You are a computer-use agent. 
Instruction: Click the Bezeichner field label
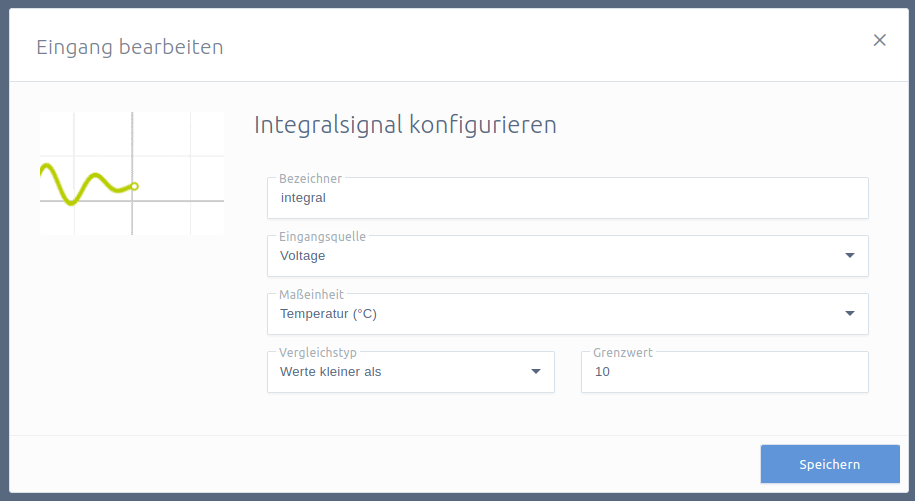(310, 178)
